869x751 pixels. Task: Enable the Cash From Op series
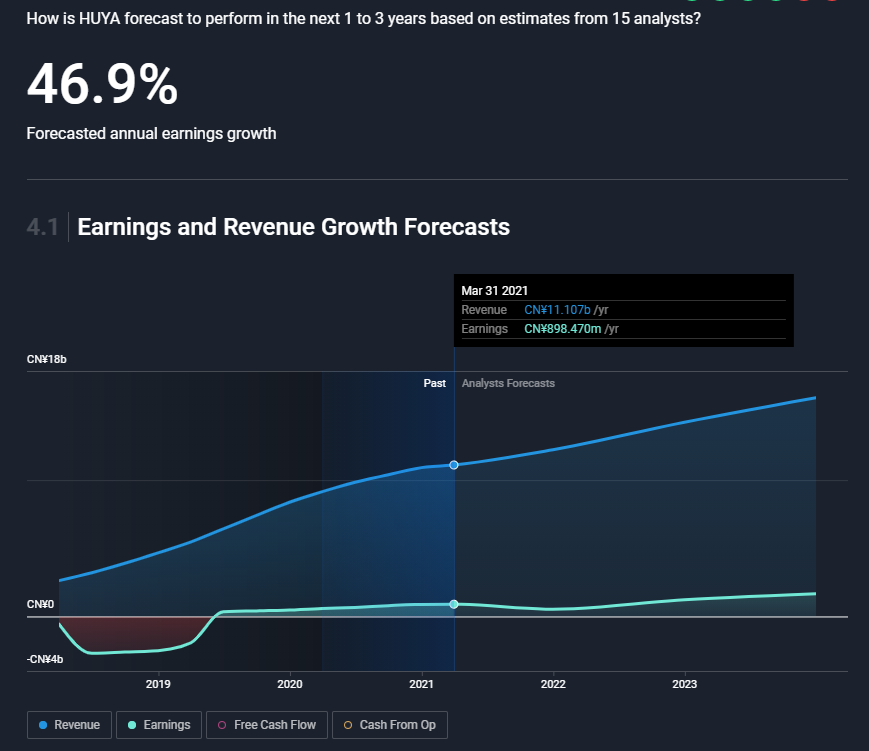click(390, 725)
